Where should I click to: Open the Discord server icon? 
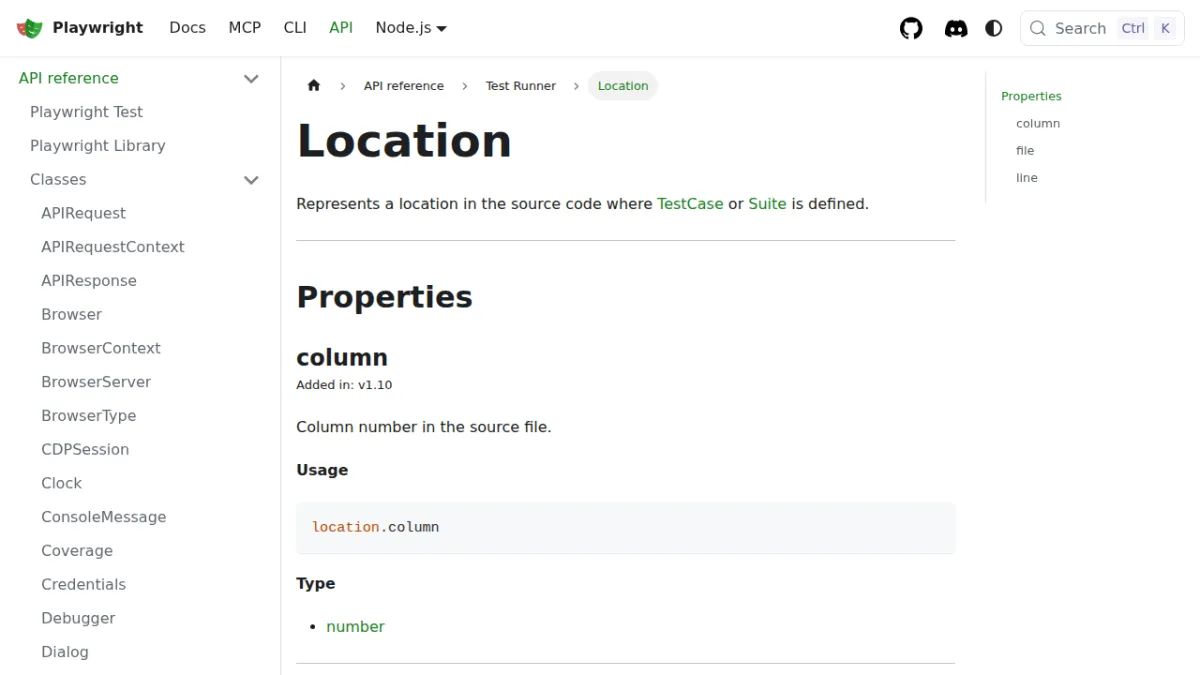pos(956,28)
